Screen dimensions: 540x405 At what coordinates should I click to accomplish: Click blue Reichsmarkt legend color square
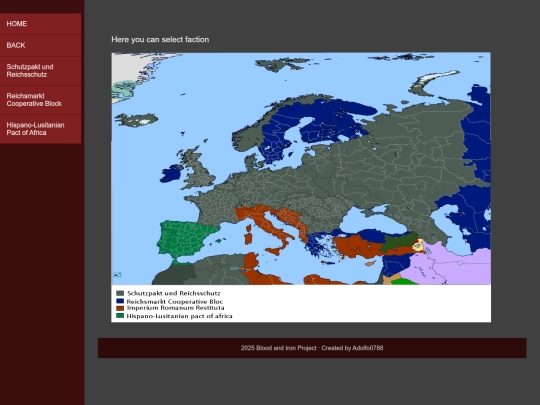tap(120, 301)
